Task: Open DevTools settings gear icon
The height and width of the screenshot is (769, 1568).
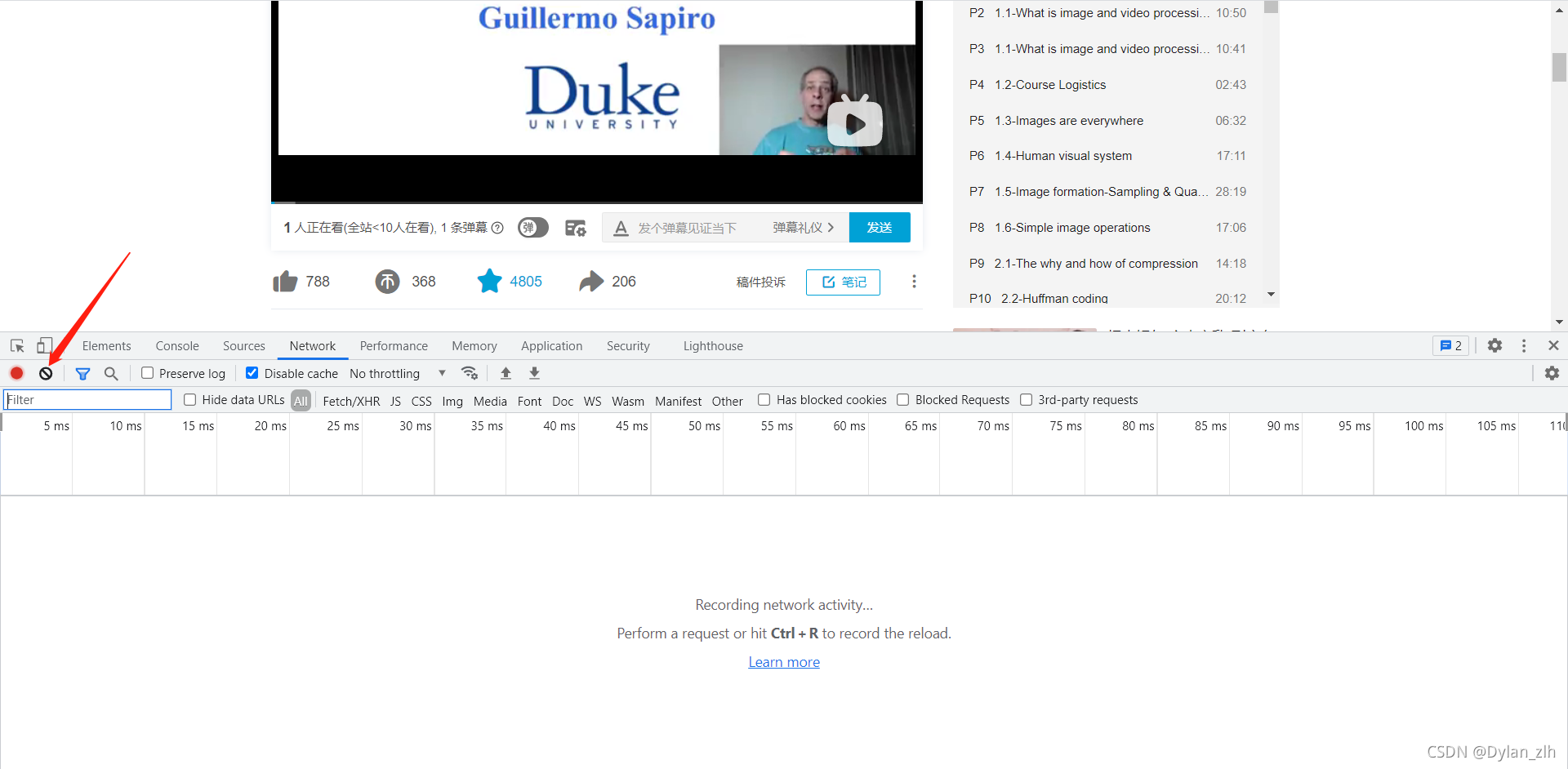Action: [1494, 345]
